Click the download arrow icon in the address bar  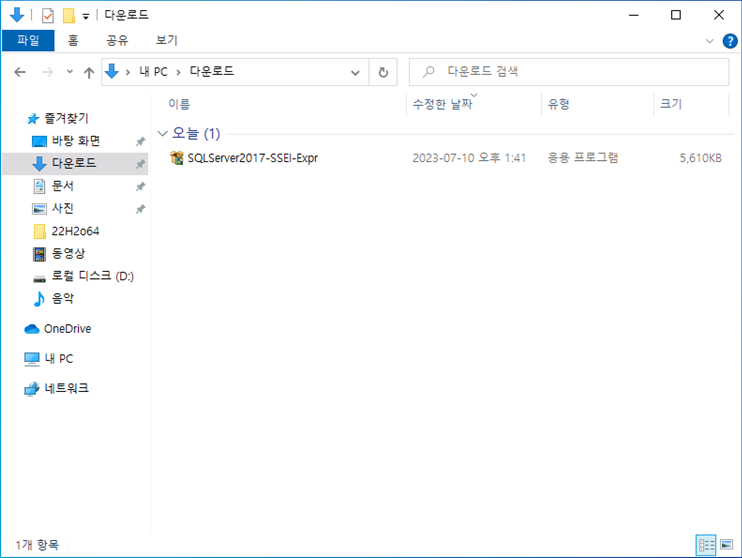tap(112, 71)
